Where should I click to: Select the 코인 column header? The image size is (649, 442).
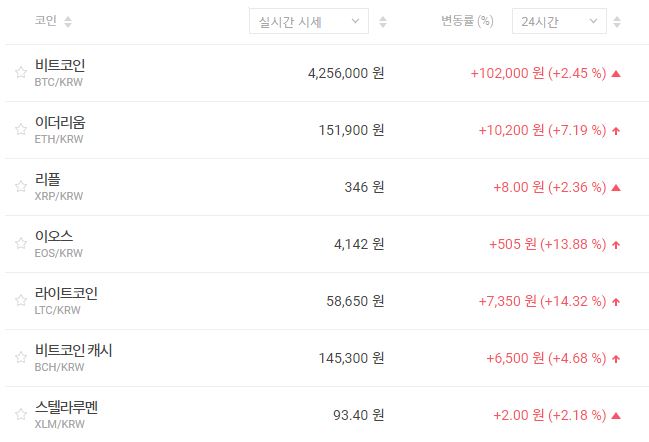point(45,21)
